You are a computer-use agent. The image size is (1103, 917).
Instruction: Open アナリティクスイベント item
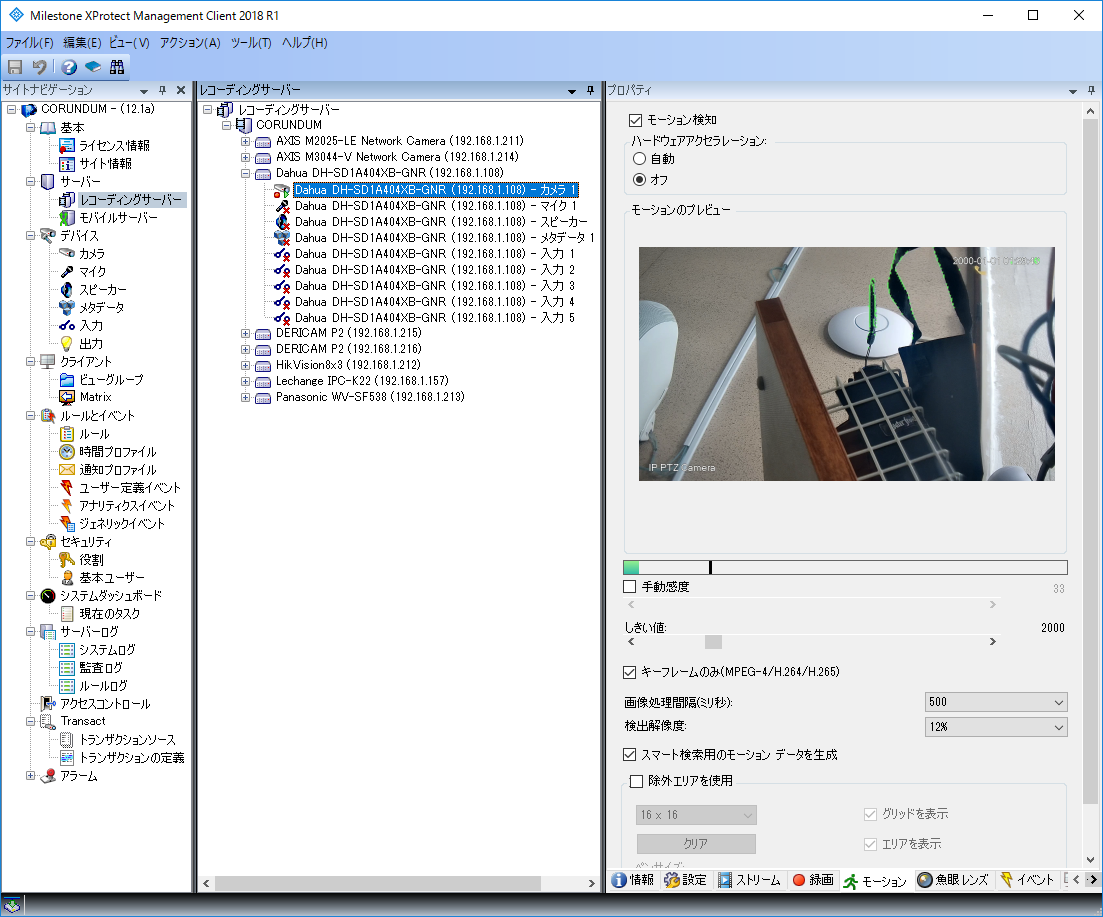click(127, 506)
